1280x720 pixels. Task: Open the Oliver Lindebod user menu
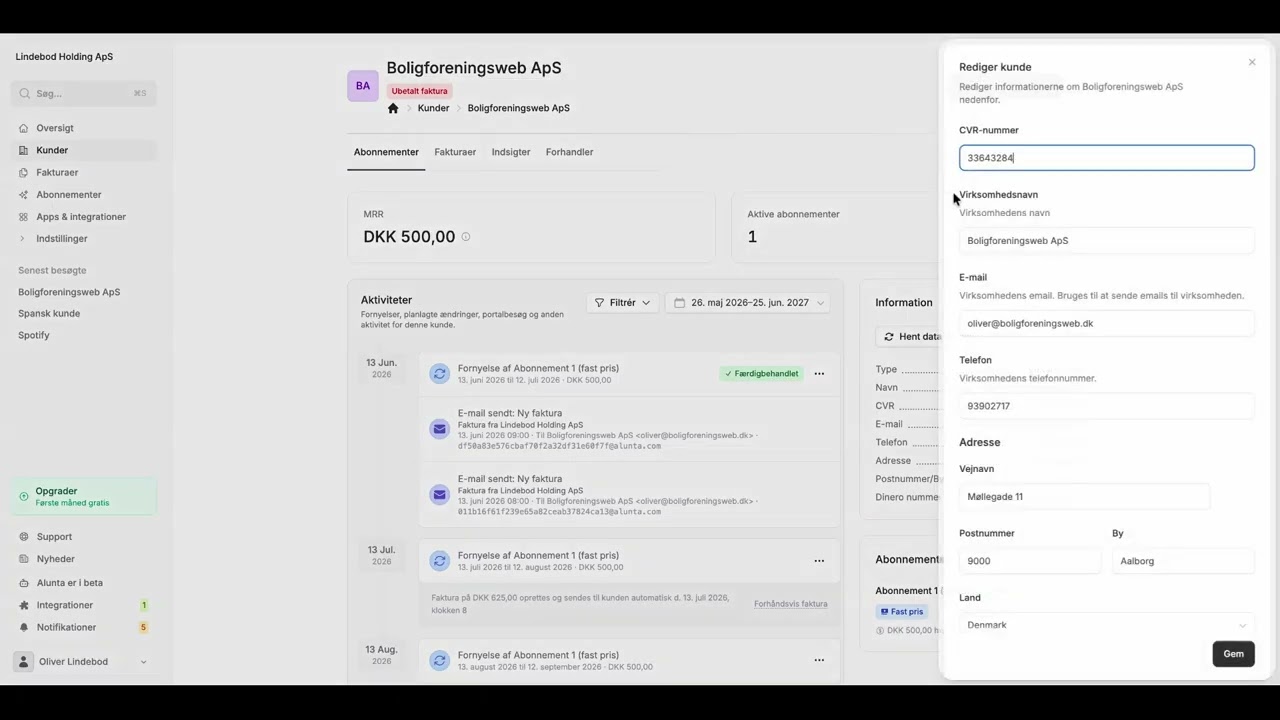83,661
